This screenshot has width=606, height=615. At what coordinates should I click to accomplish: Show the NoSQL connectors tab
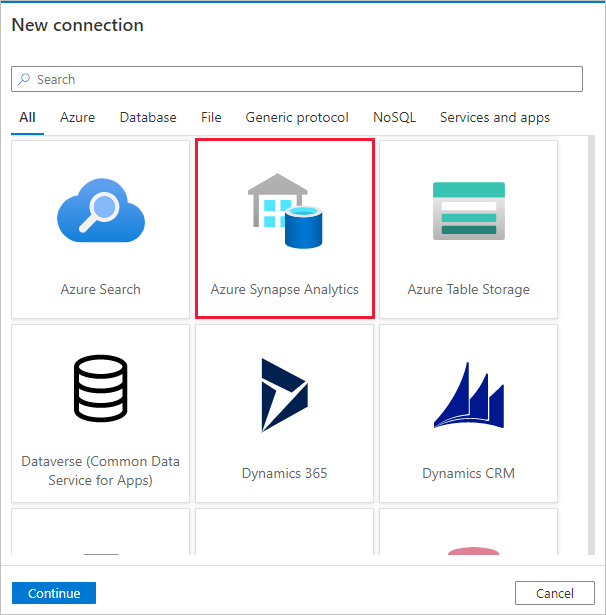(394, 117)
